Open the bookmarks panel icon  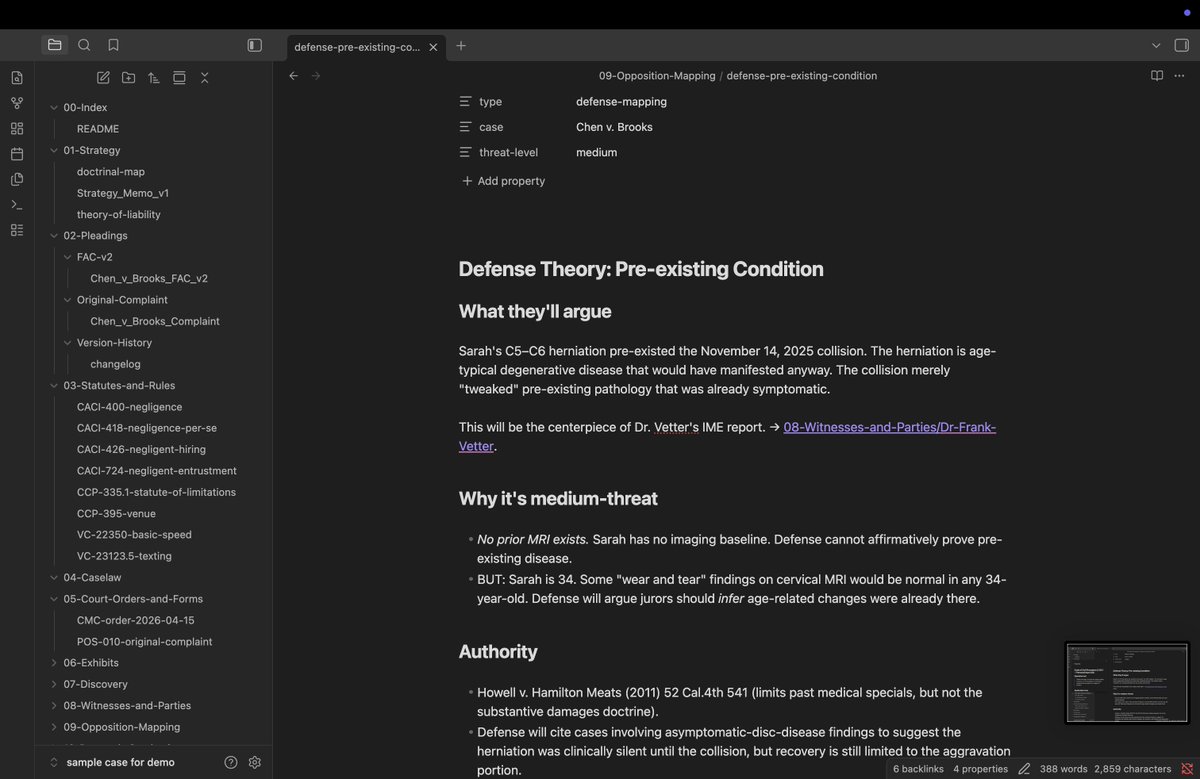pyautogui.click(x=113, y=45)
